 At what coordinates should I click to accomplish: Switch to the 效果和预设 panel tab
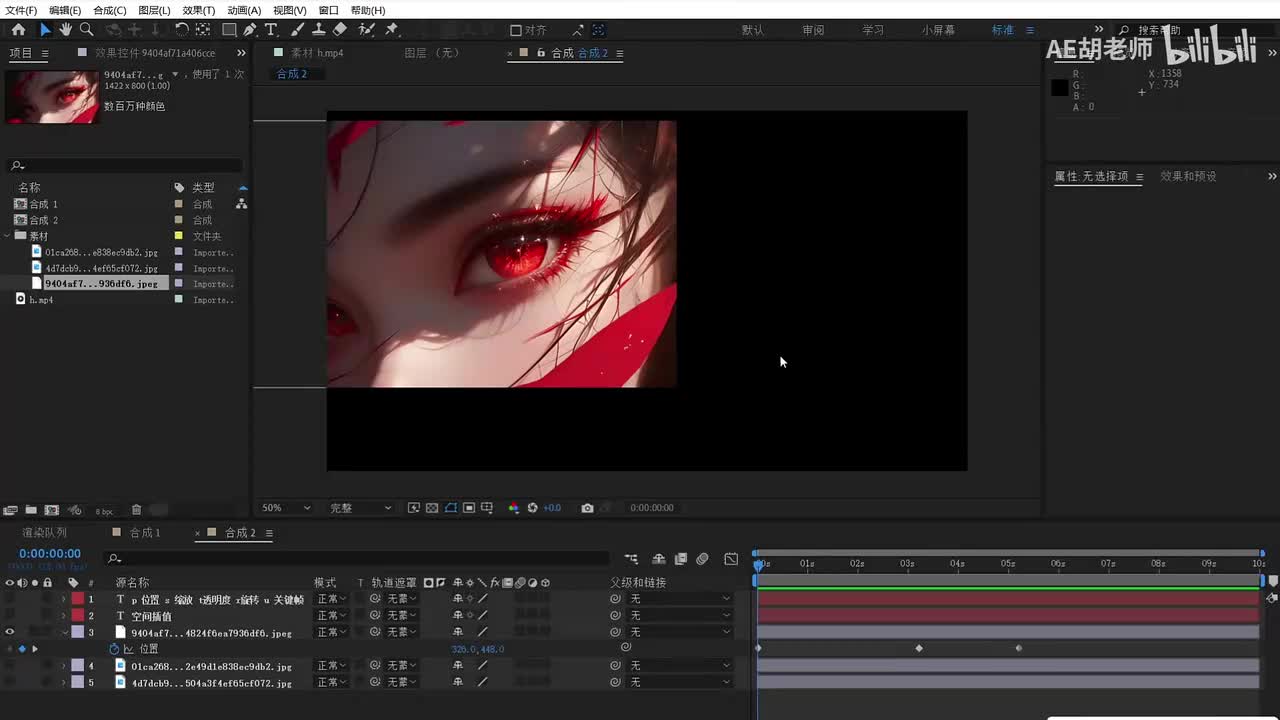pyautogui.click(x=1188, y=176)
